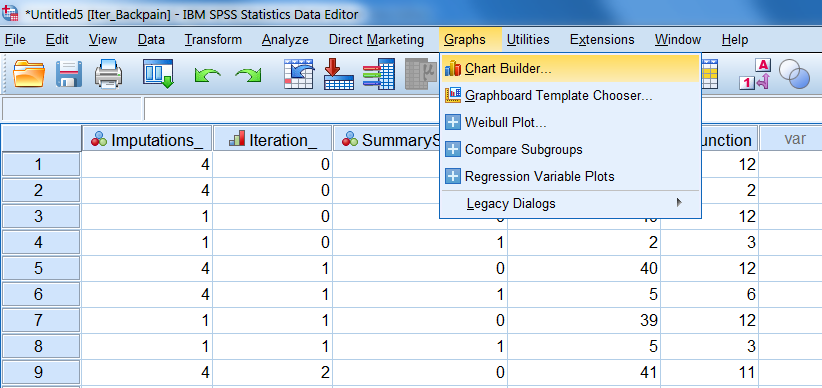Select Compare Subgroups menu entry

(x=570, y=149)
